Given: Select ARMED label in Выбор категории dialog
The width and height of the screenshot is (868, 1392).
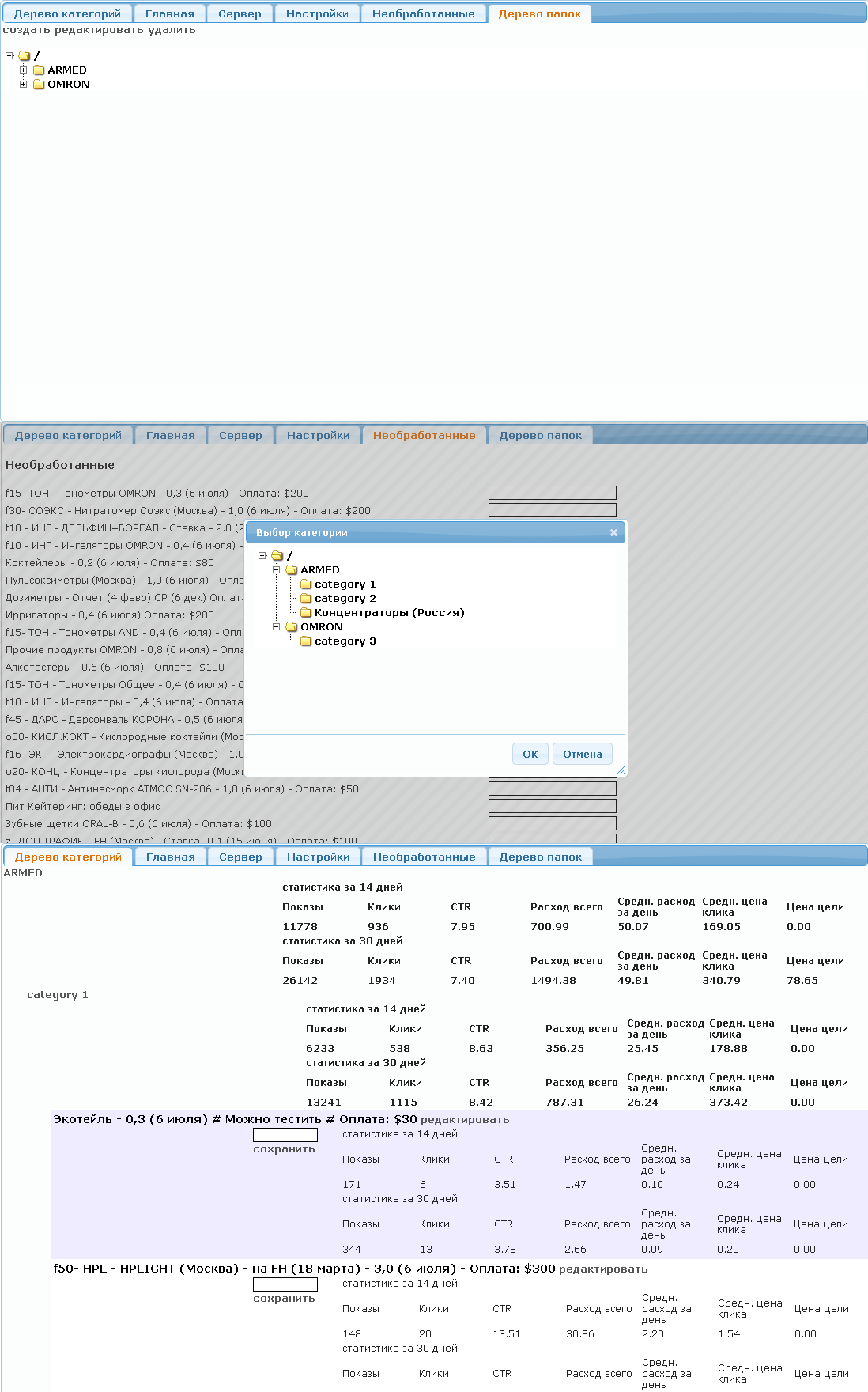Looking at the screenshot, I should [320, 570].
